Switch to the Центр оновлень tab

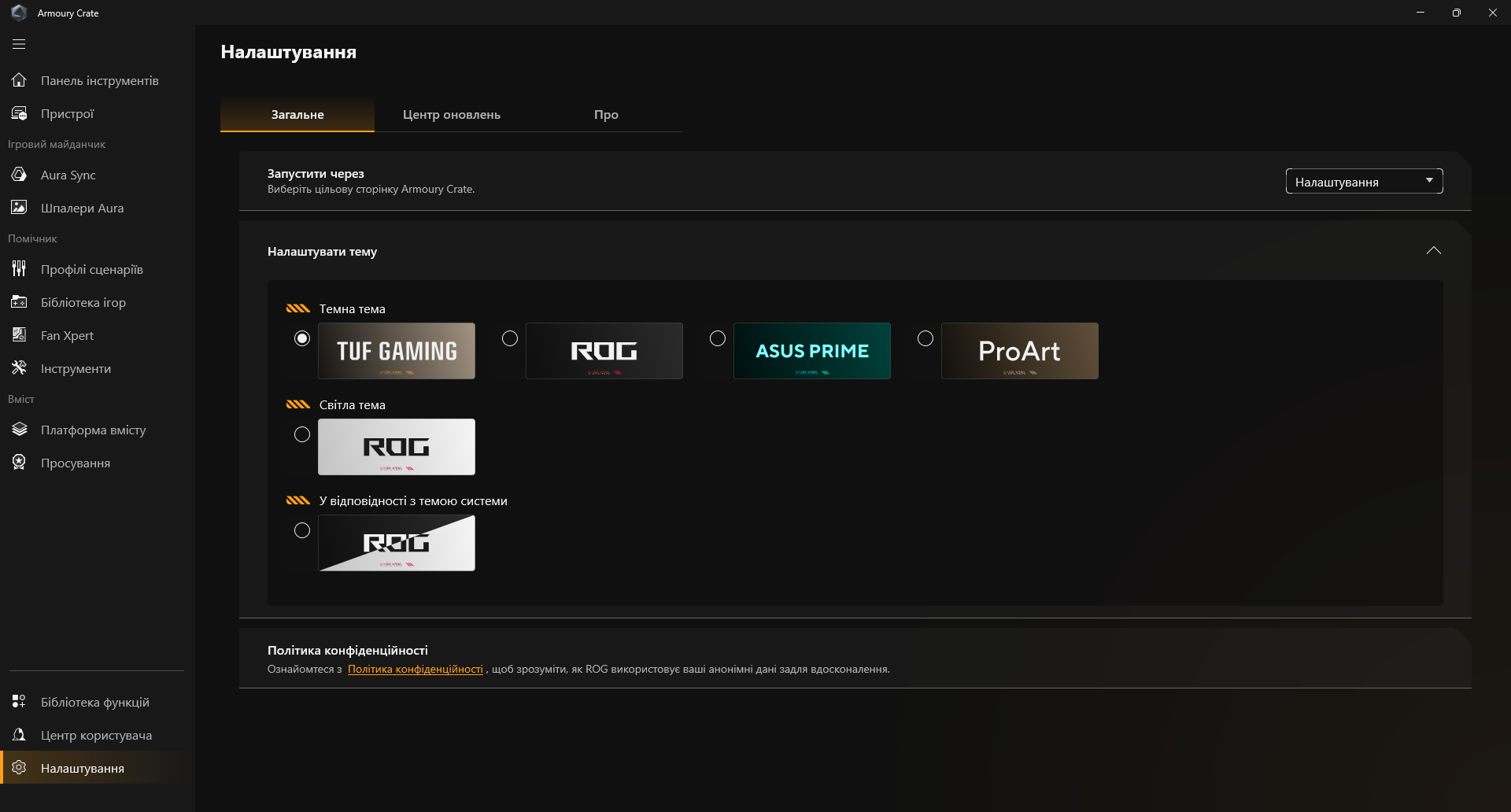[x=452, y=115]
